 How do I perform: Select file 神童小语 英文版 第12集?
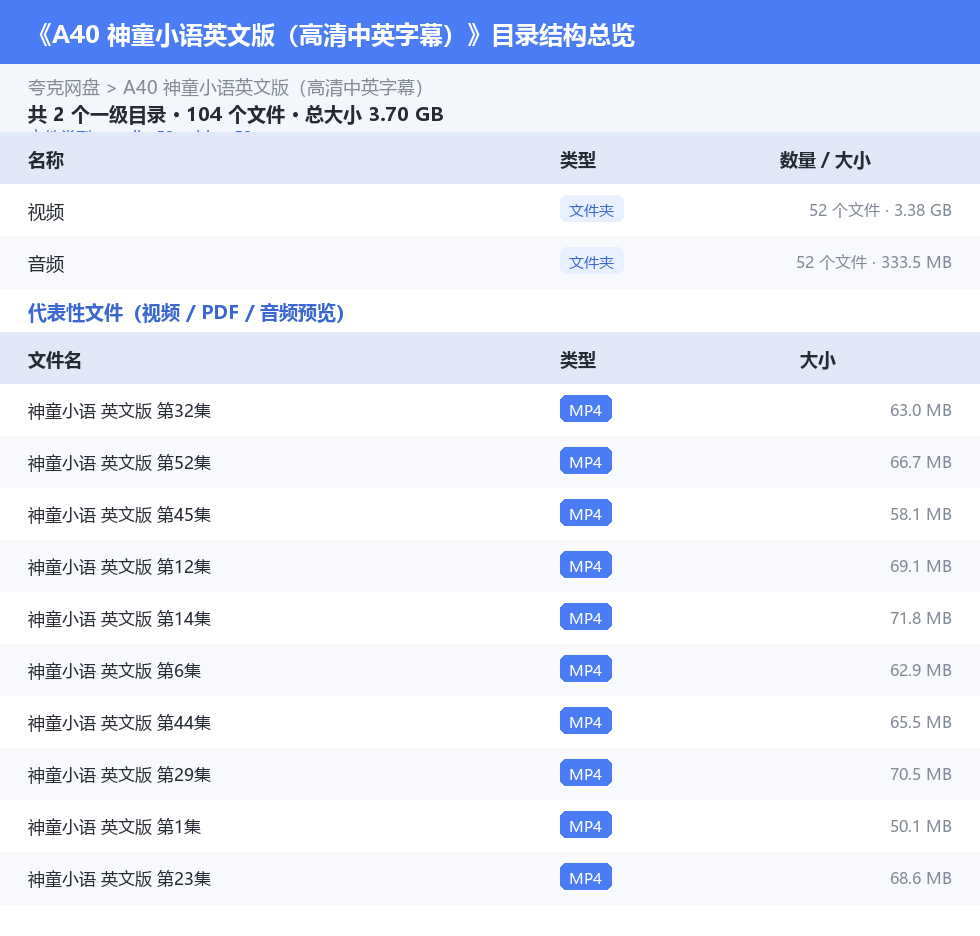119,566
